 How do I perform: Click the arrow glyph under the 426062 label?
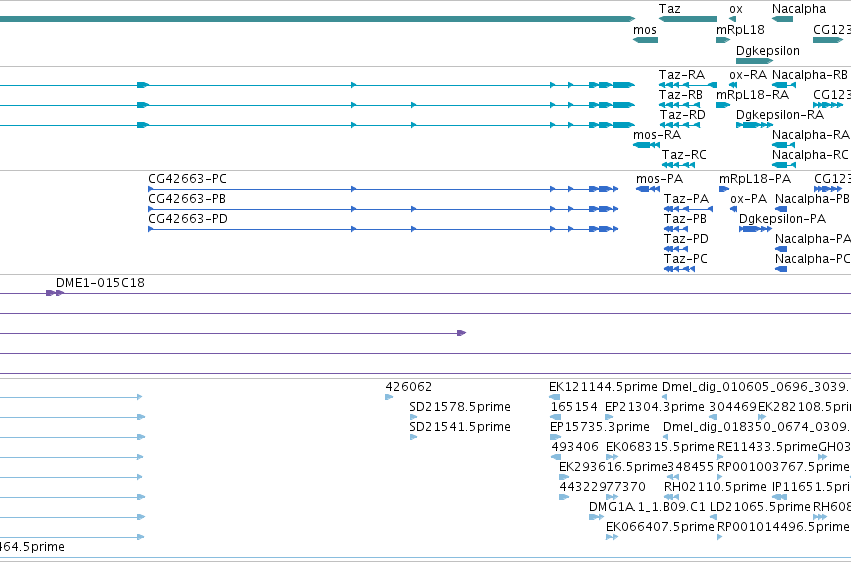389,397
